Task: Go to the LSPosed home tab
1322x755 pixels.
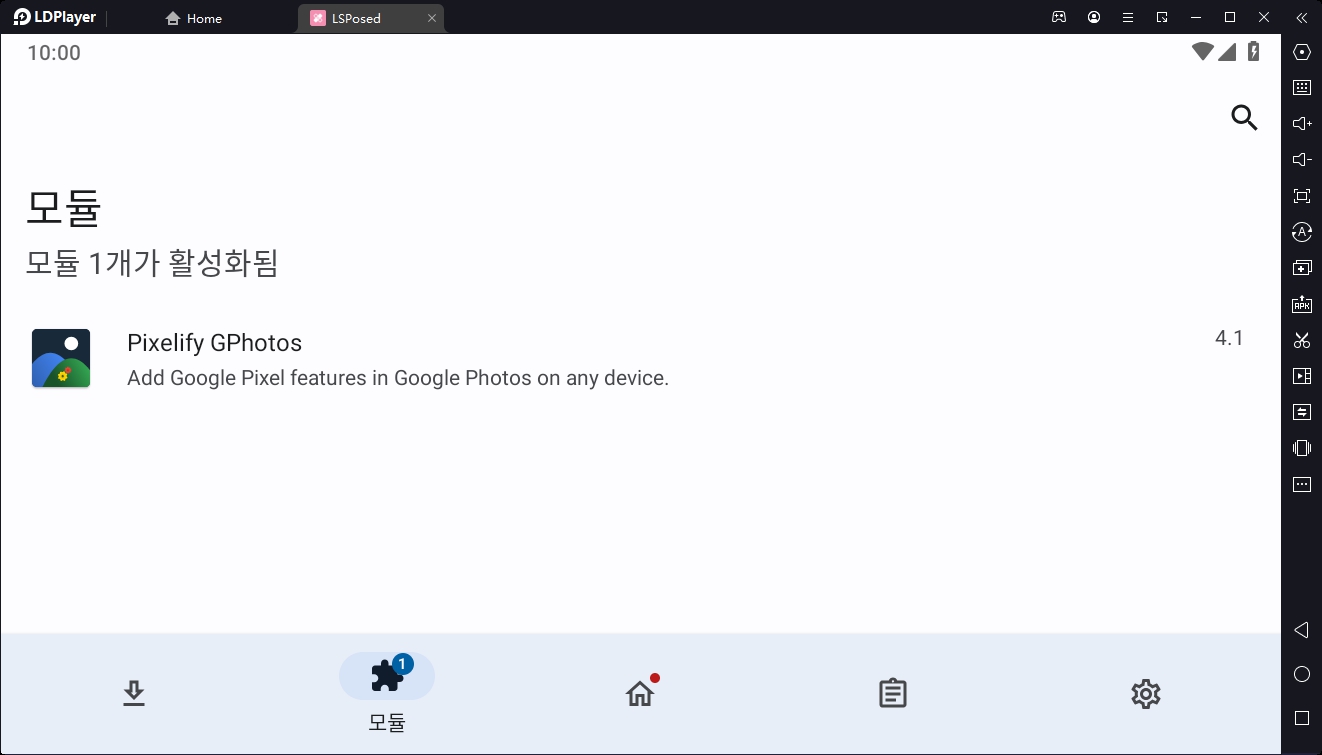Action: (640, 693)
